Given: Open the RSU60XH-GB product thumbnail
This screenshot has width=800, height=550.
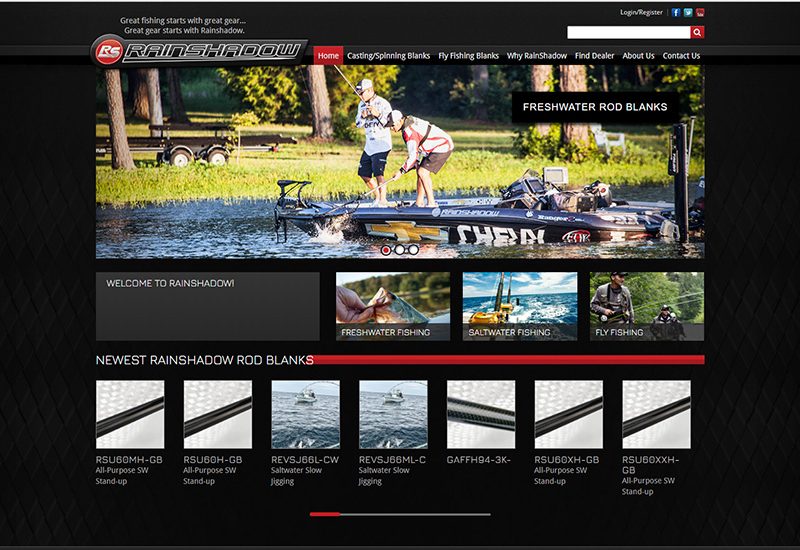Looking at the screenshot, I should [569, 414].
